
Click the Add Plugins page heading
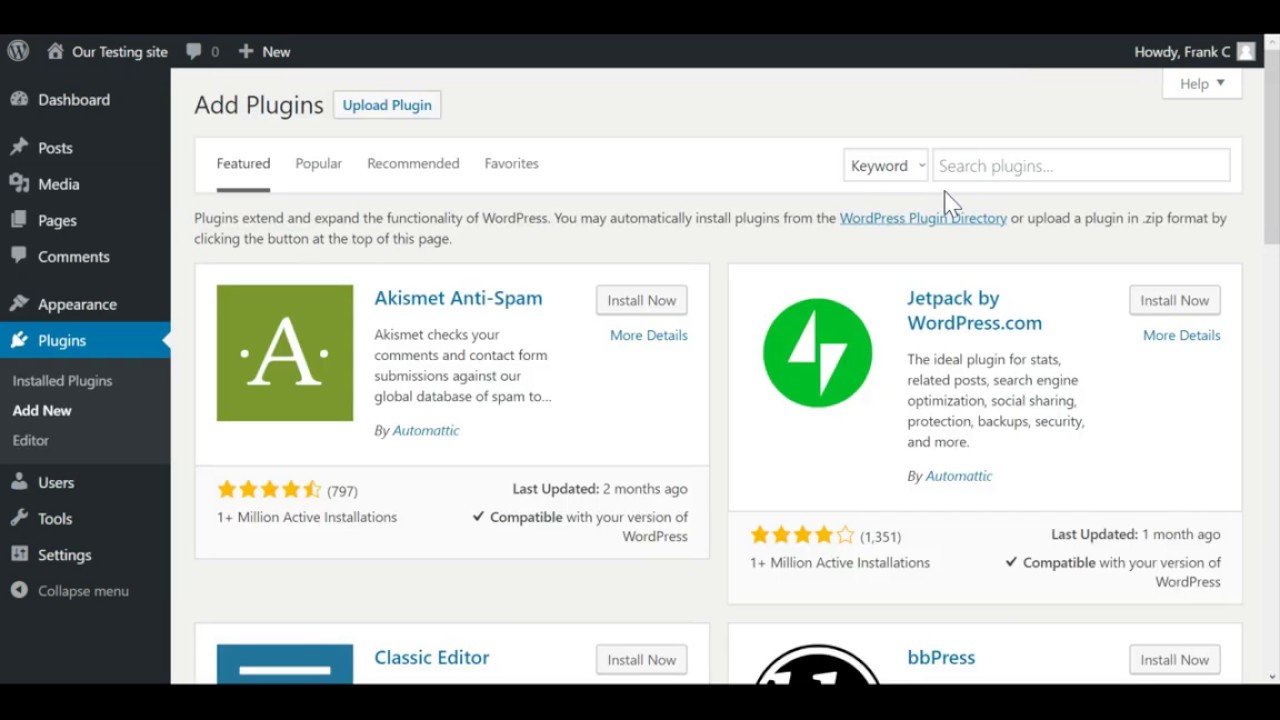click(x=259, y=105)
